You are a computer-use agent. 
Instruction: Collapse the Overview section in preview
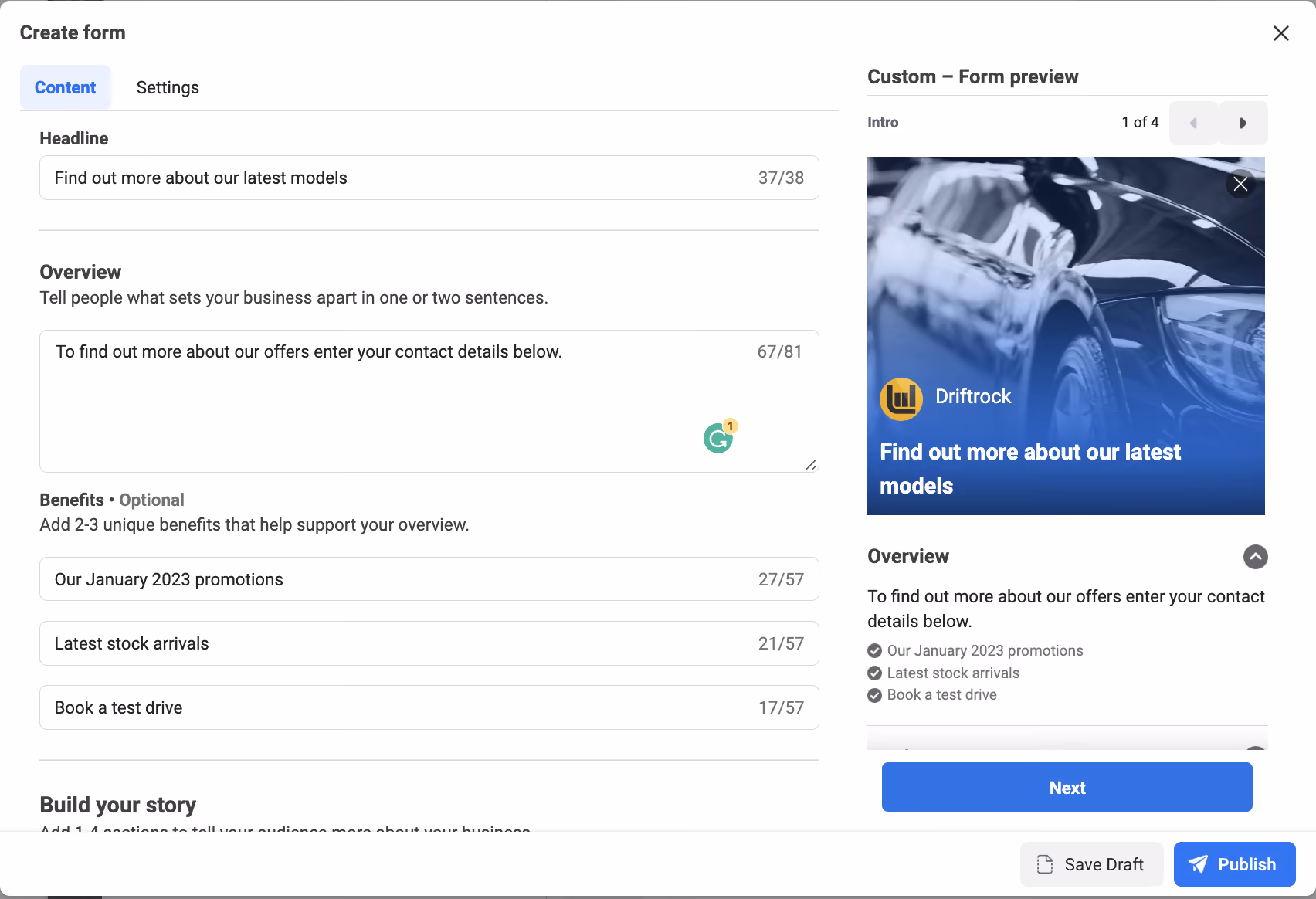click(x=1256, y=557)
